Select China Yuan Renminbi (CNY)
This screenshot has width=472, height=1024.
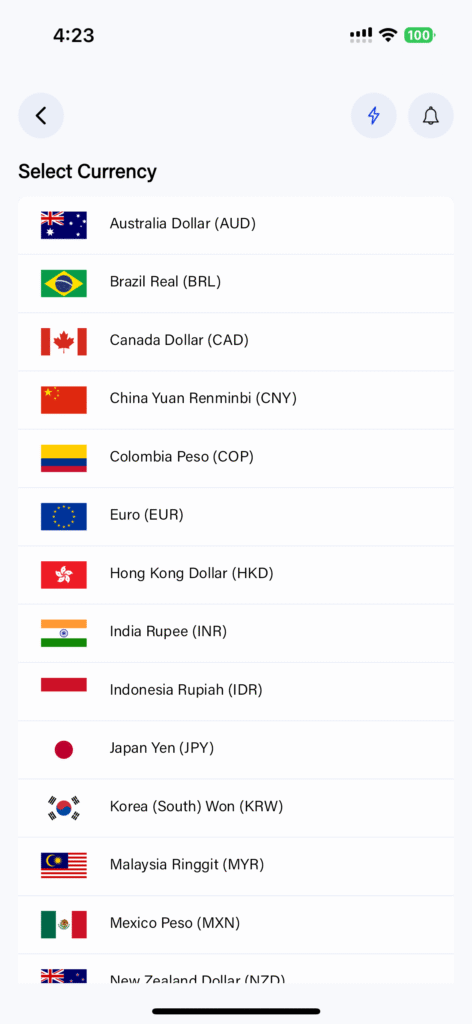point(236,400)
